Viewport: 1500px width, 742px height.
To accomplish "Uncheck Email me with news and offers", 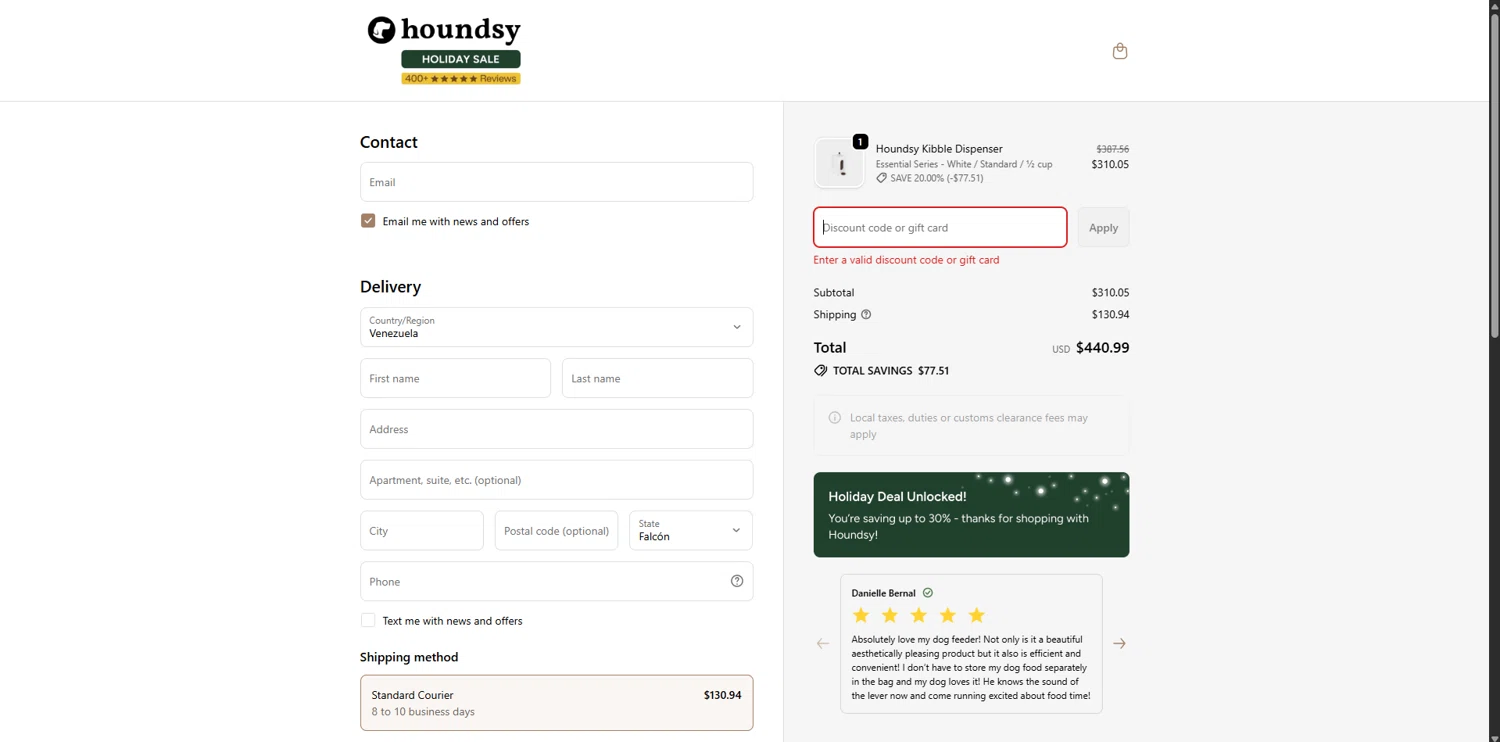I will coord(368,220).
